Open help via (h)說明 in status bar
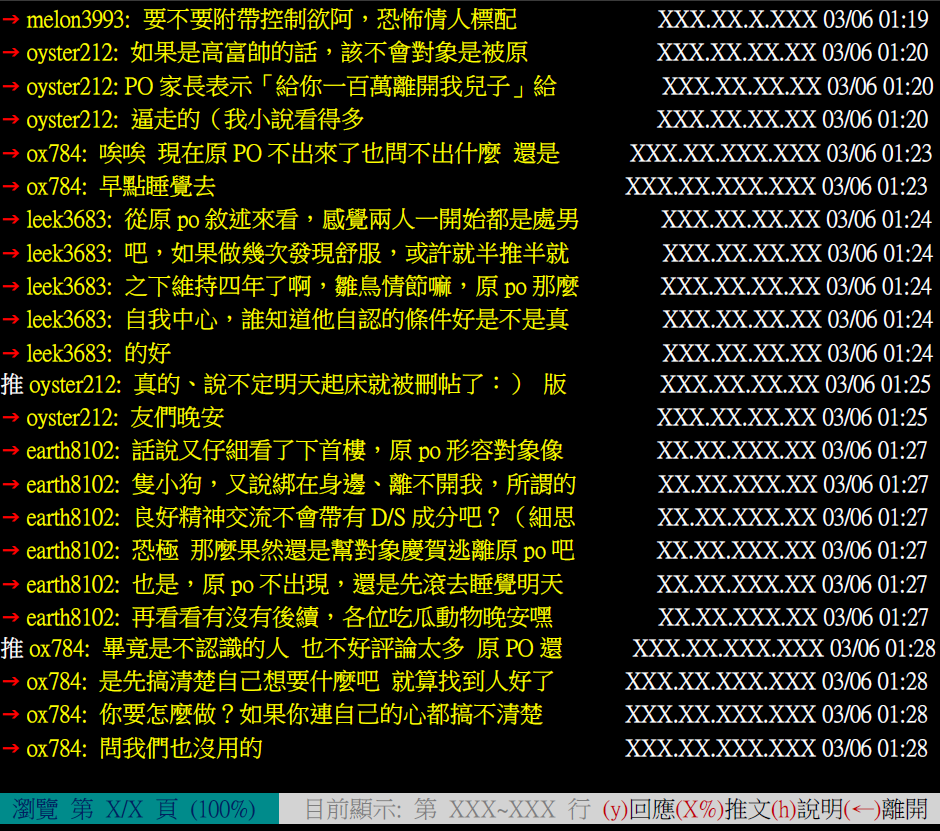Image resolution: width=940 pixels, height=831 pixels. pos(808,809)
